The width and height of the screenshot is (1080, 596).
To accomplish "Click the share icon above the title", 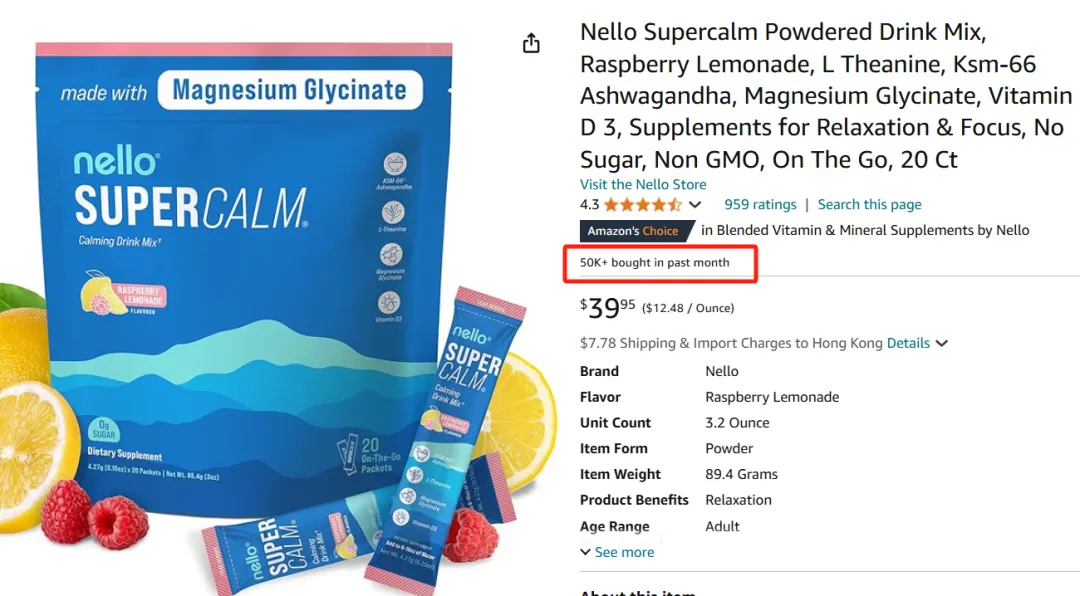I will [x=531, y=43].
